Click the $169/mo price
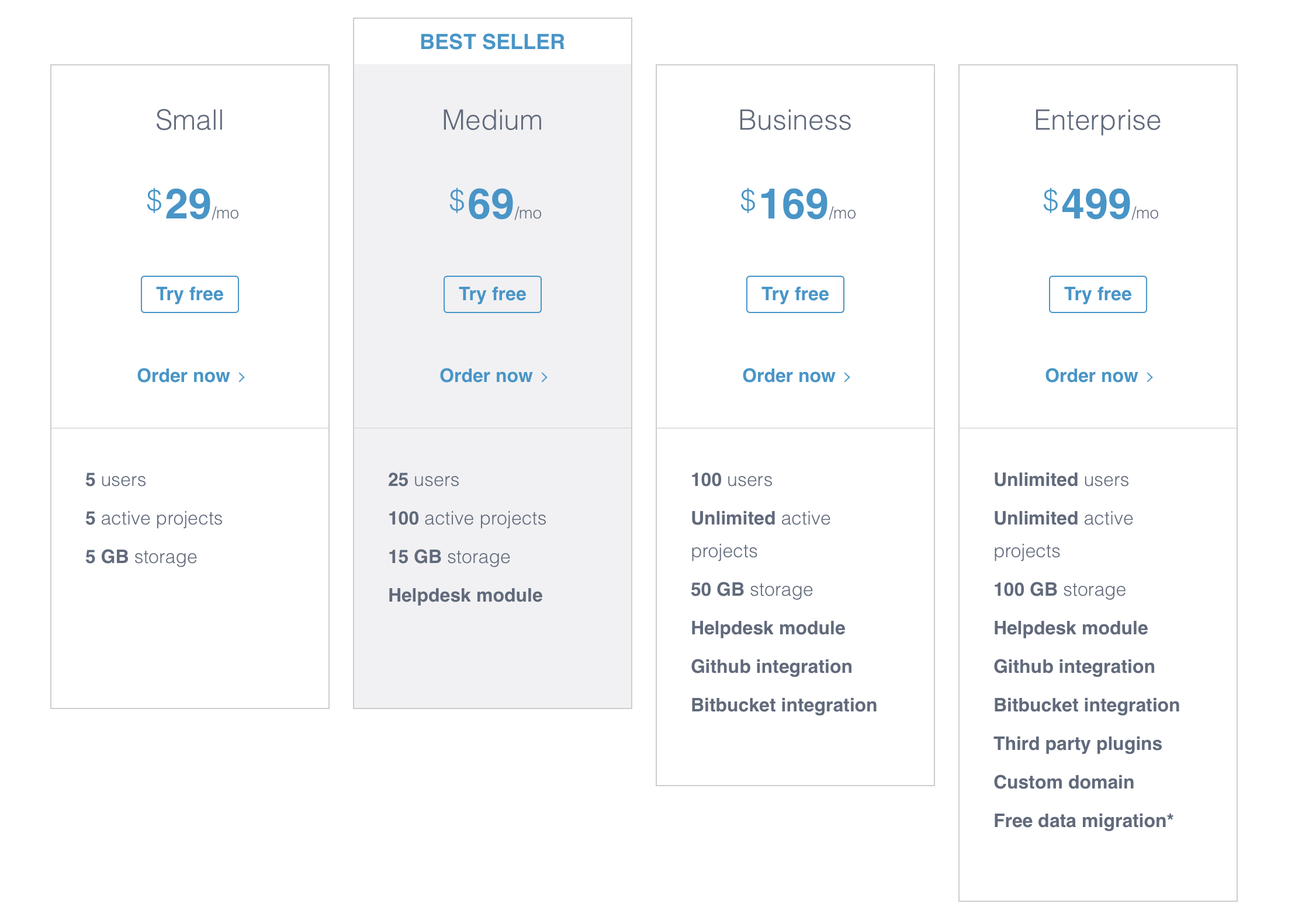This screenshot has height=924, width=1295. (798, 204)
